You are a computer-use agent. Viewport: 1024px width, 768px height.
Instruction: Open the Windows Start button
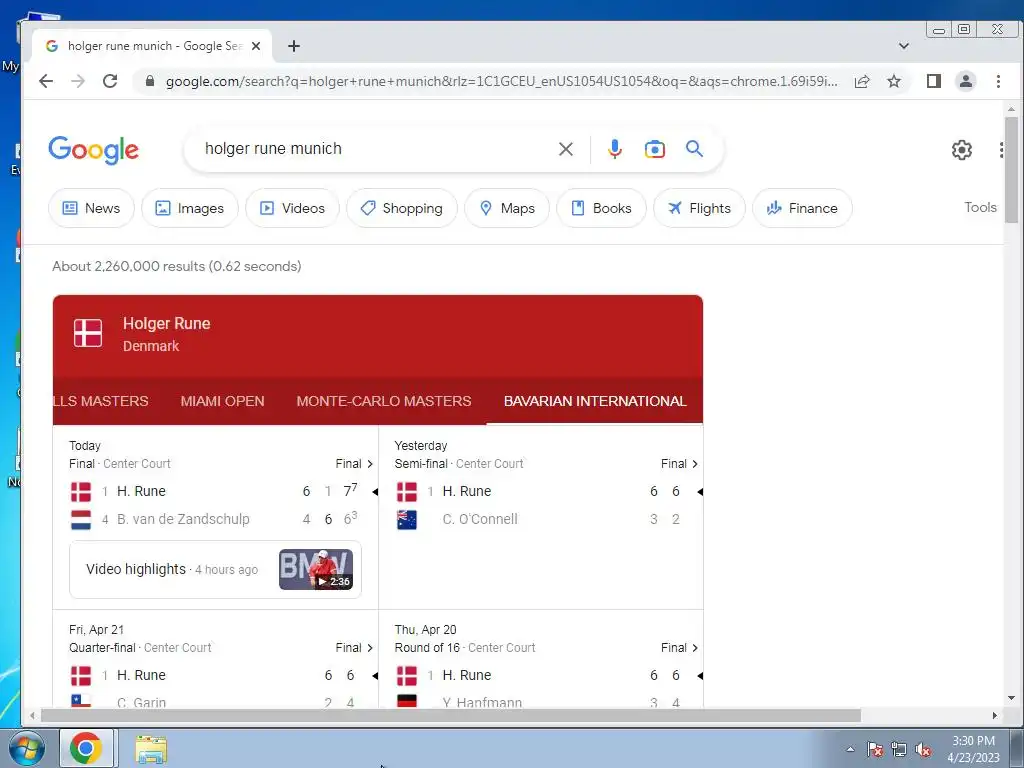(26, 748)
